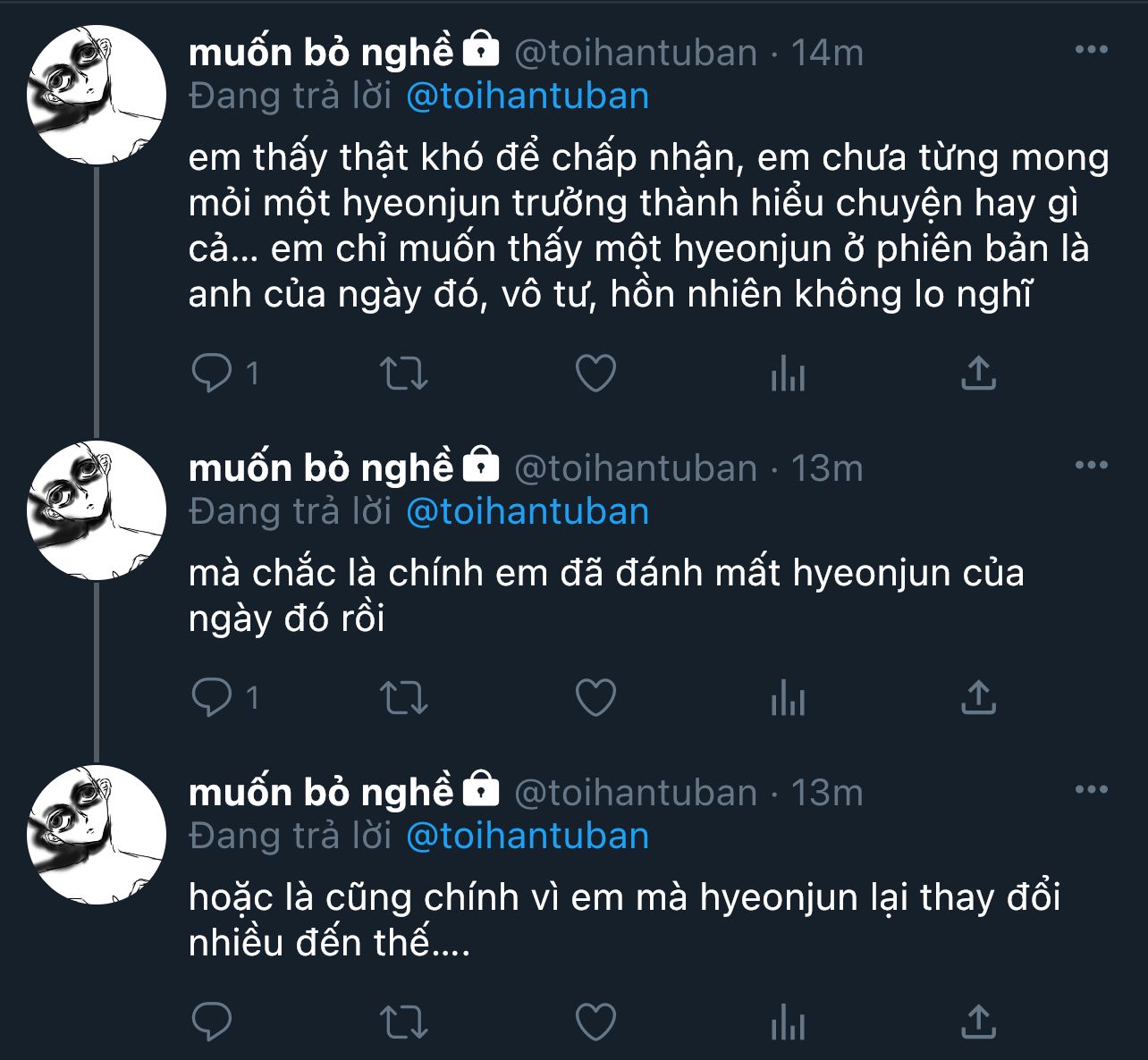1148x1060 pixels.
Task: Retweet the last tweet in thread
Action: click(404, 1022)
